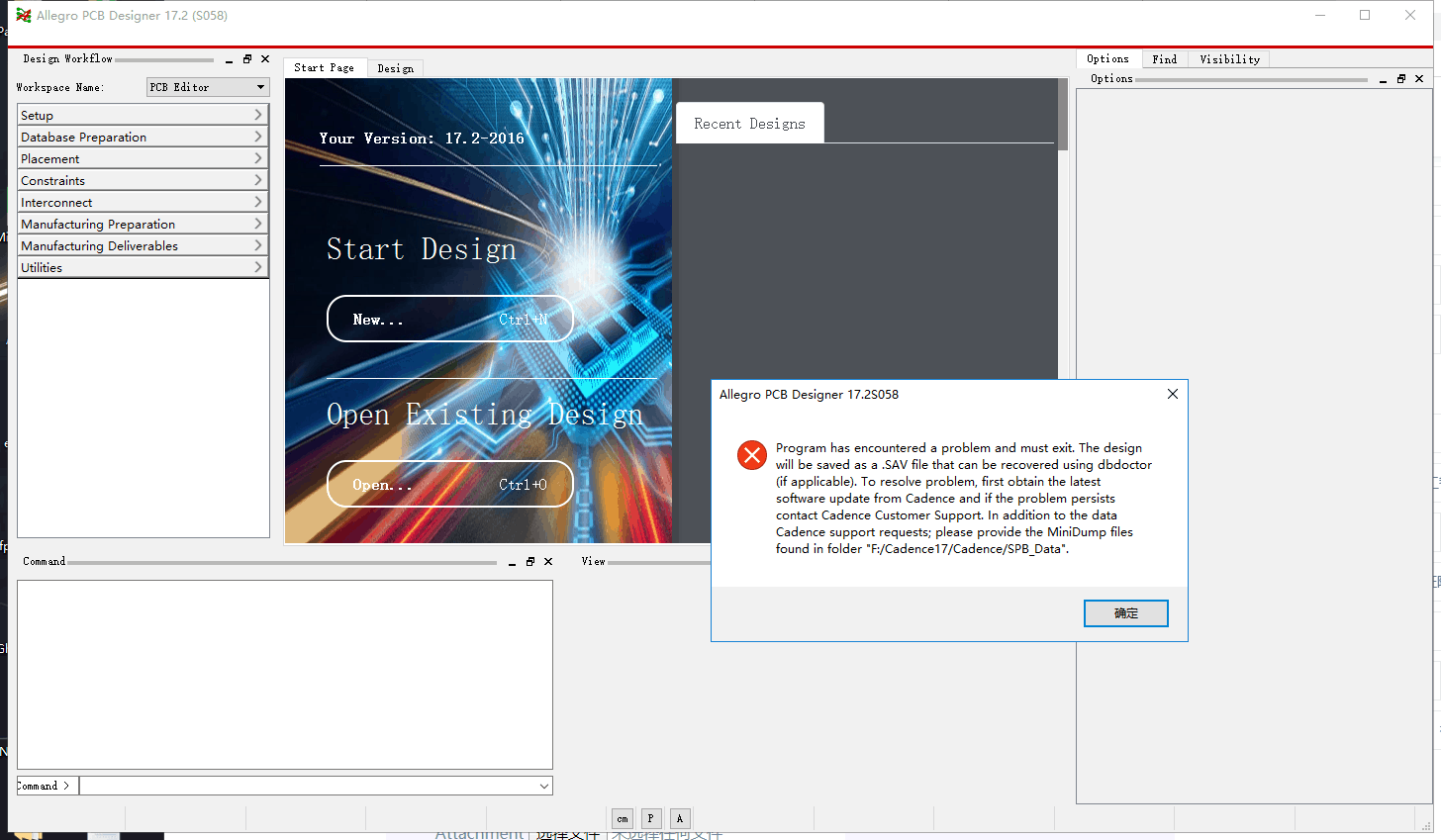Open the Workspace Name PCB Editor dropdown
1441x840 pixels.
[208, 87]
